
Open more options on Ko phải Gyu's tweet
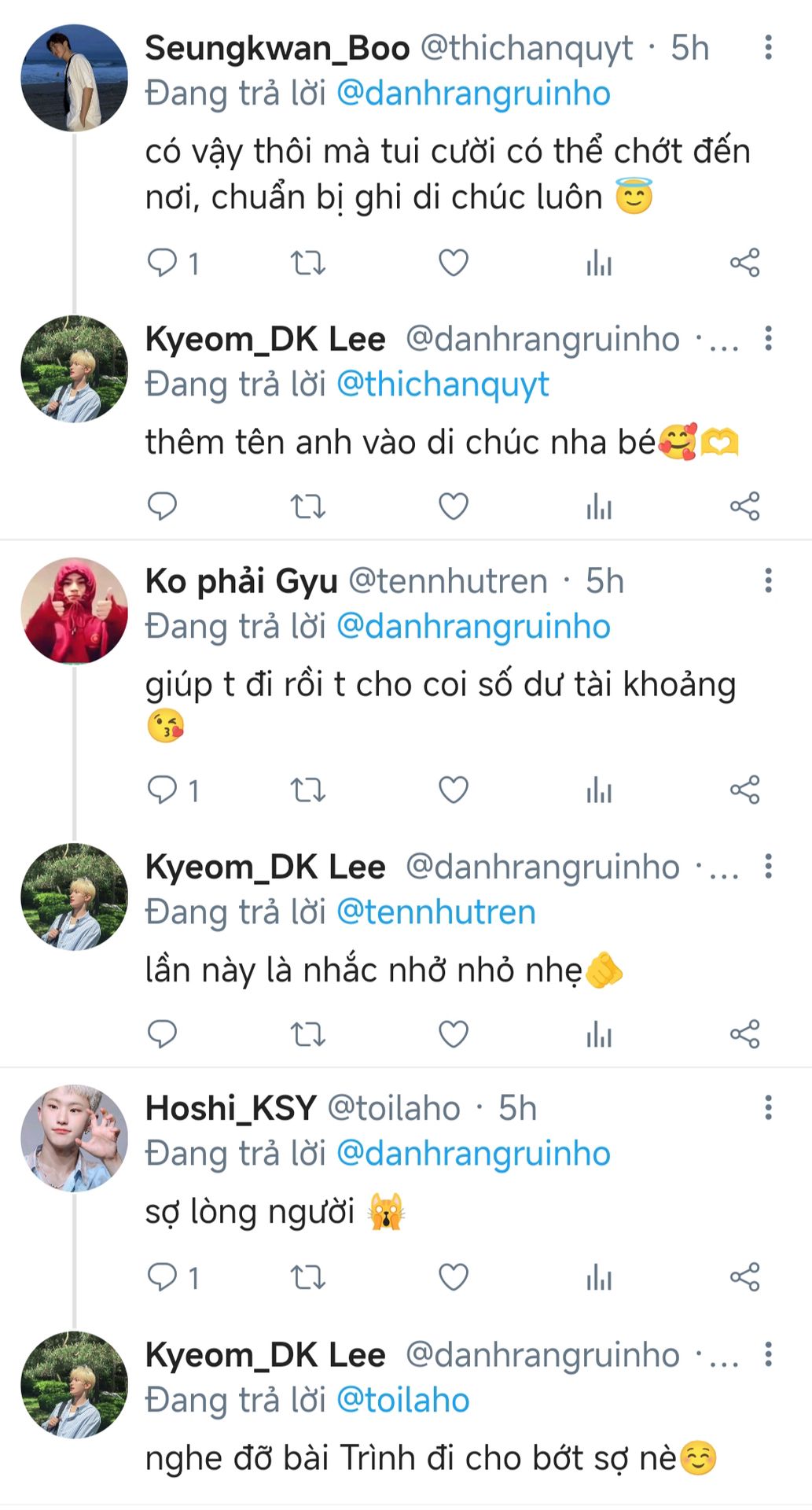[768, 581]
